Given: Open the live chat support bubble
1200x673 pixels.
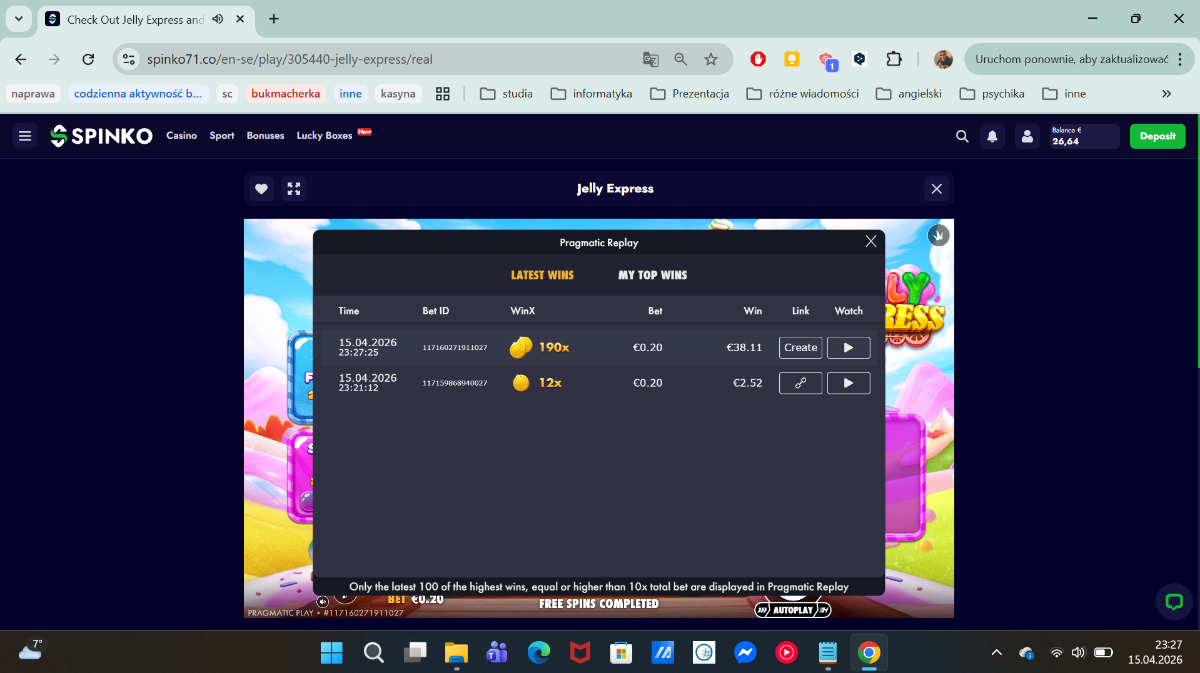Looking at the screenshot, I should (1174, 601).
